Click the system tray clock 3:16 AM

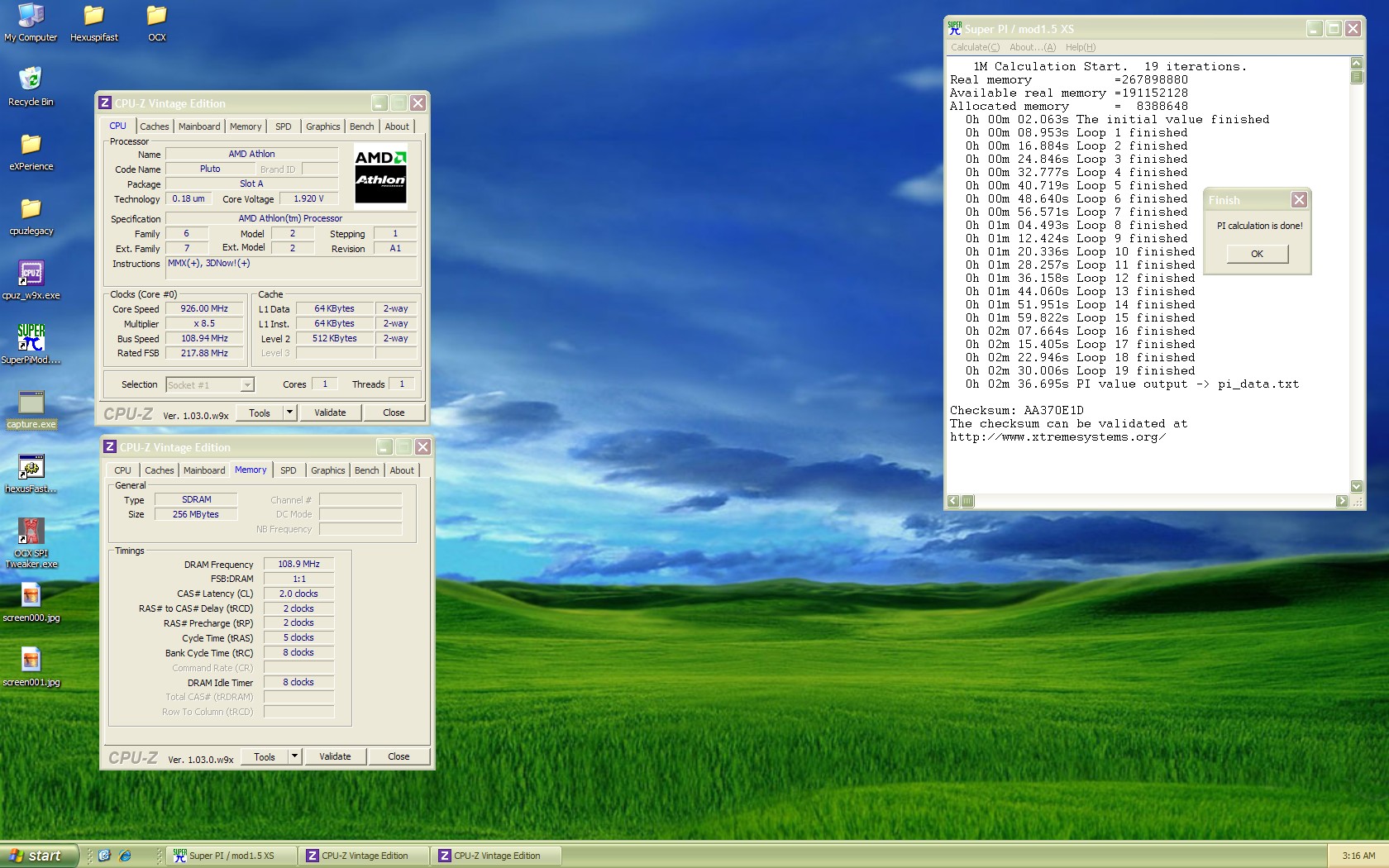point(1358,856)
